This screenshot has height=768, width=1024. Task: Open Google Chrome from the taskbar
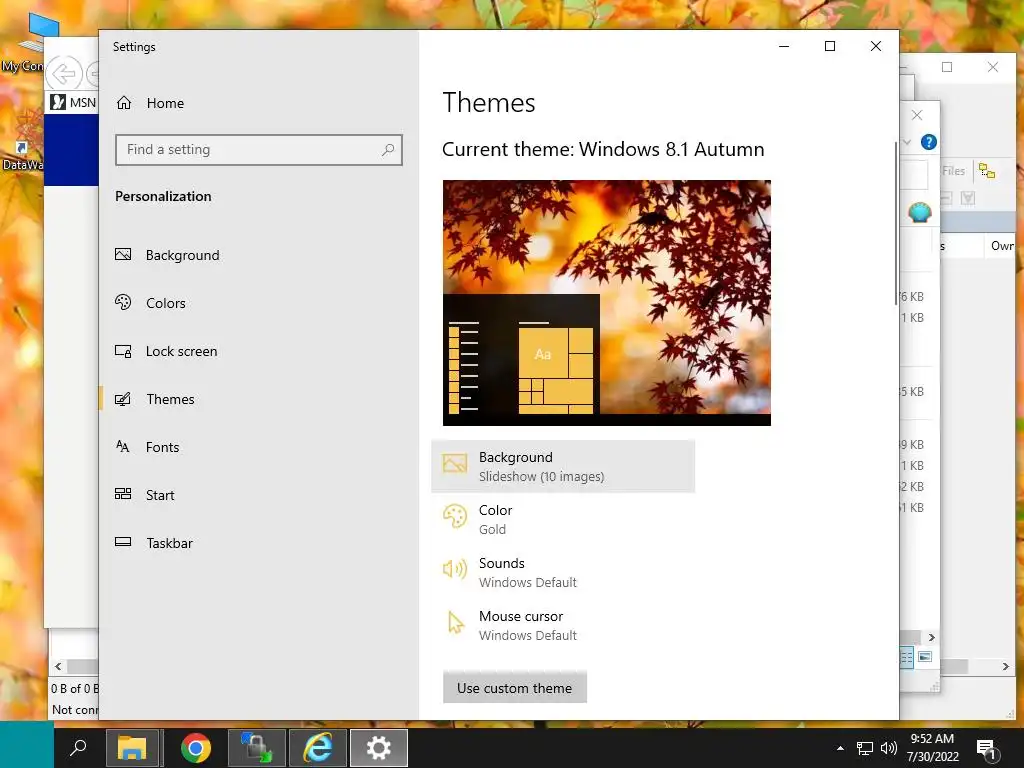click(x=196, y=748)
